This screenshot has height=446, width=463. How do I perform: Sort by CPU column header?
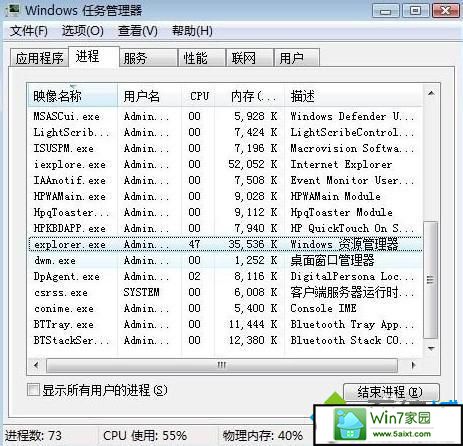pos(198,96)
